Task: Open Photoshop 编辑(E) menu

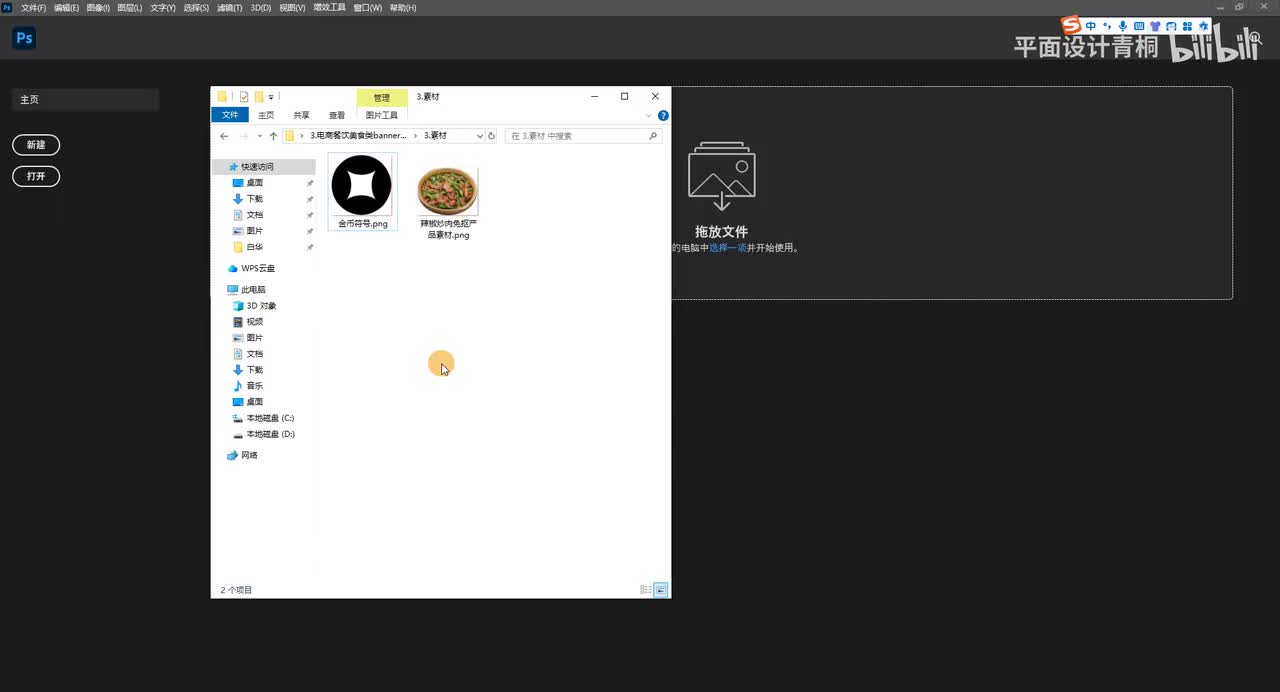Action: [x=66, y=8]
